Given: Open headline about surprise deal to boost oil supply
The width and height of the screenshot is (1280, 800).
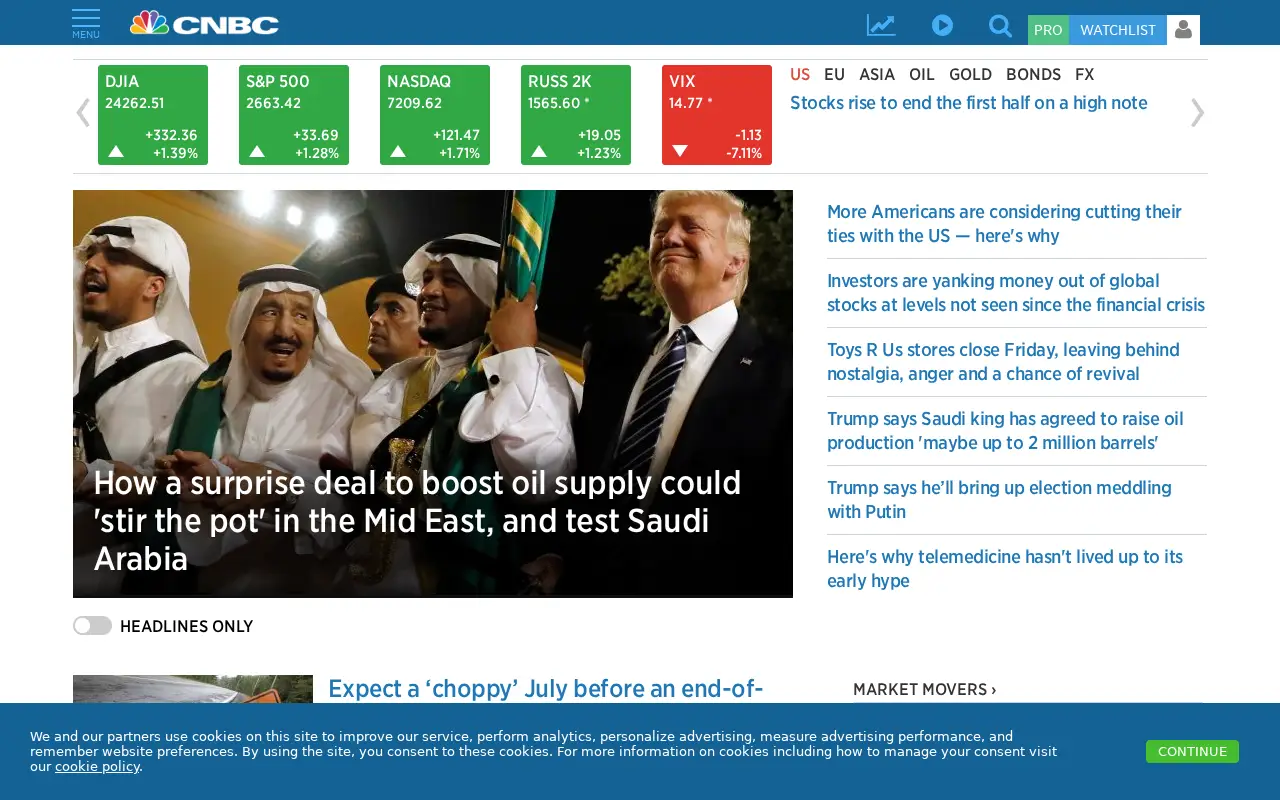Looking at the screenshot, I should 418,521.
